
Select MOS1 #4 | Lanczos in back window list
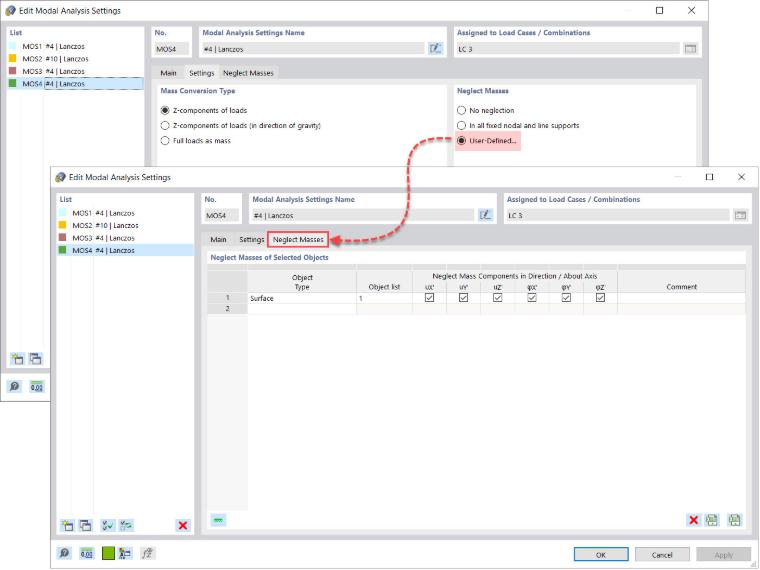(75, 46)
